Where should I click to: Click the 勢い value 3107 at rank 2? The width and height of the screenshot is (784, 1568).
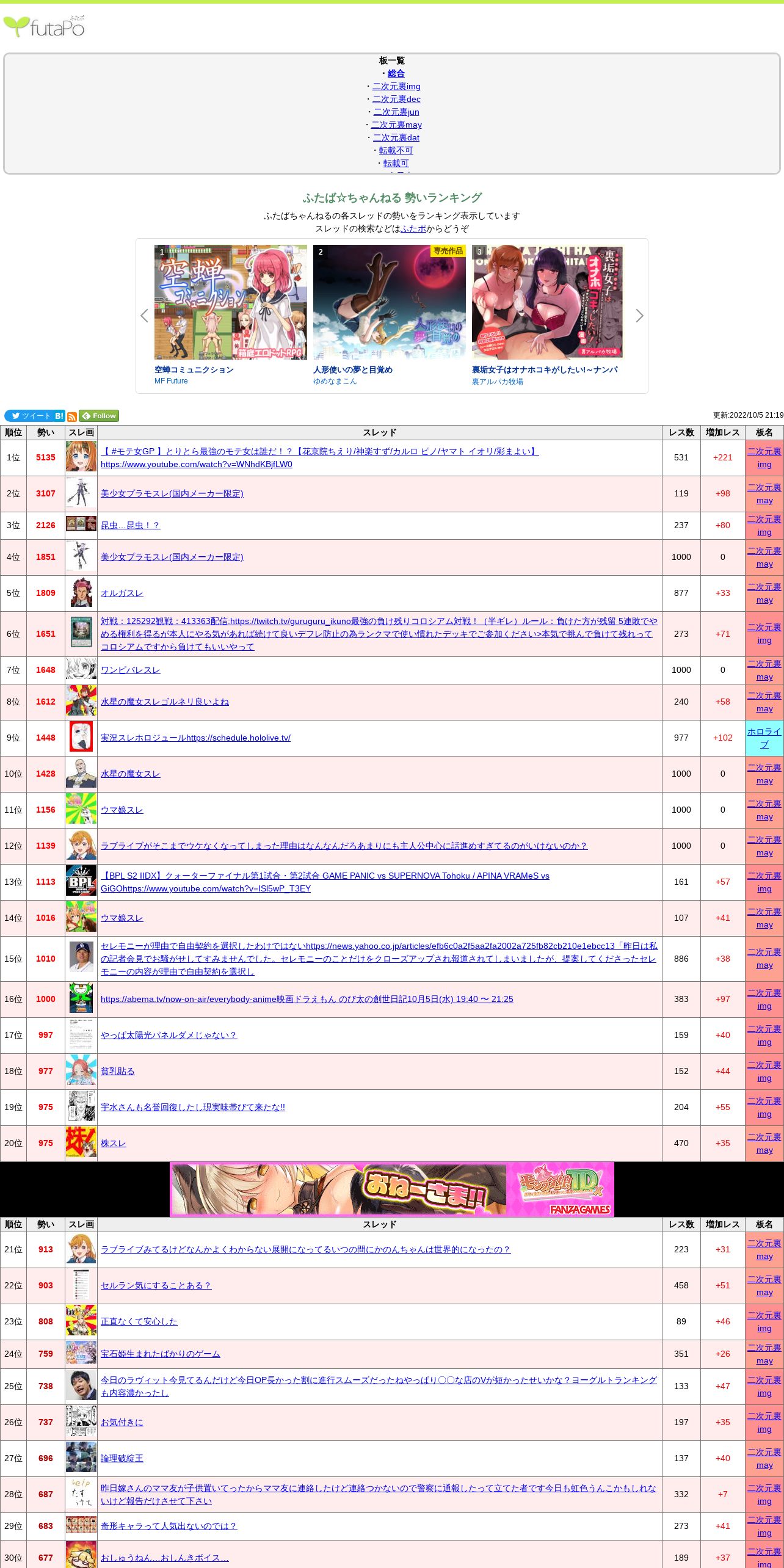click(x=46, y=493)
